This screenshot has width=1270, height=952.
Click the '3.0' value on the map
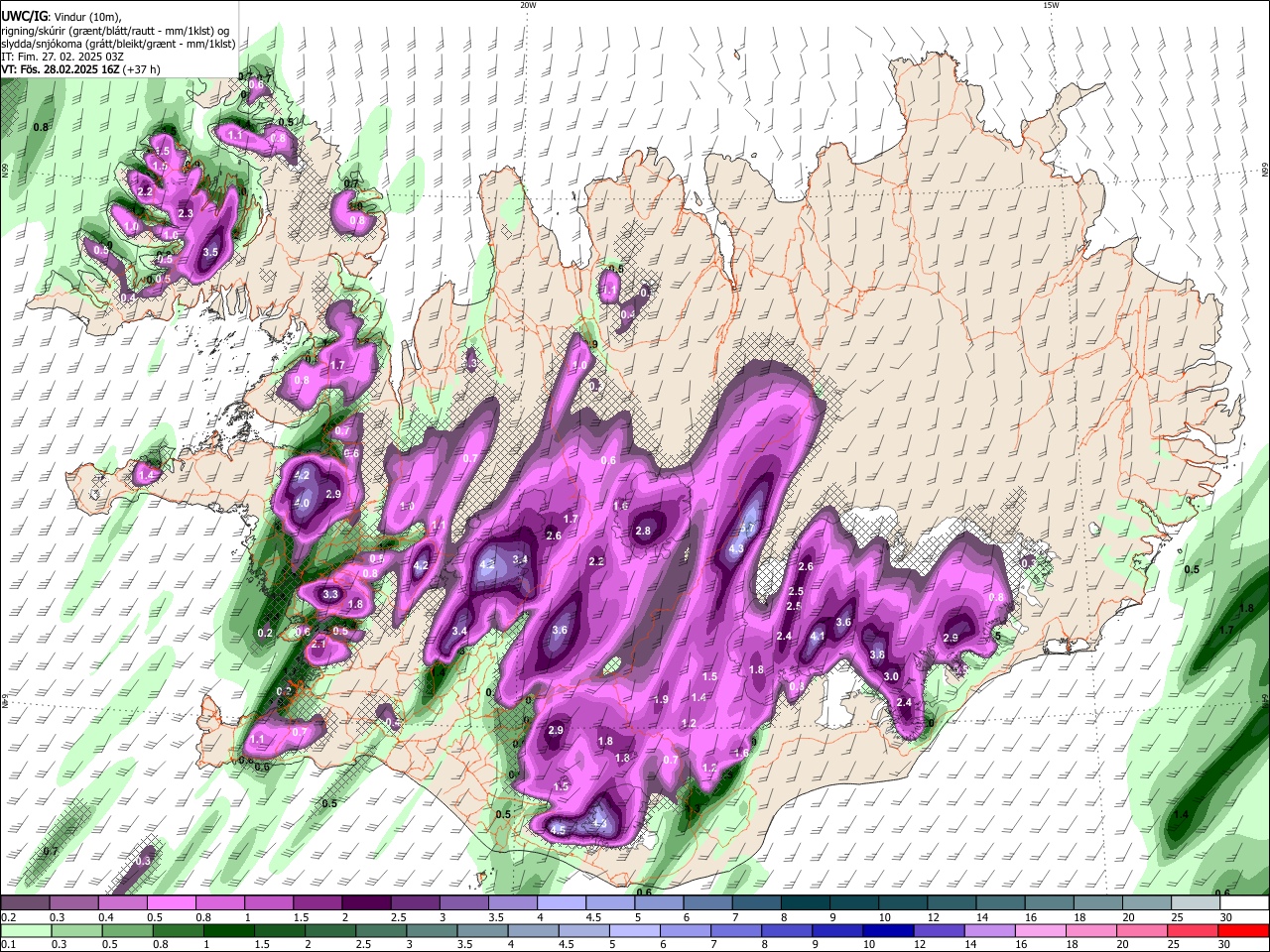[x=891, y=676]
